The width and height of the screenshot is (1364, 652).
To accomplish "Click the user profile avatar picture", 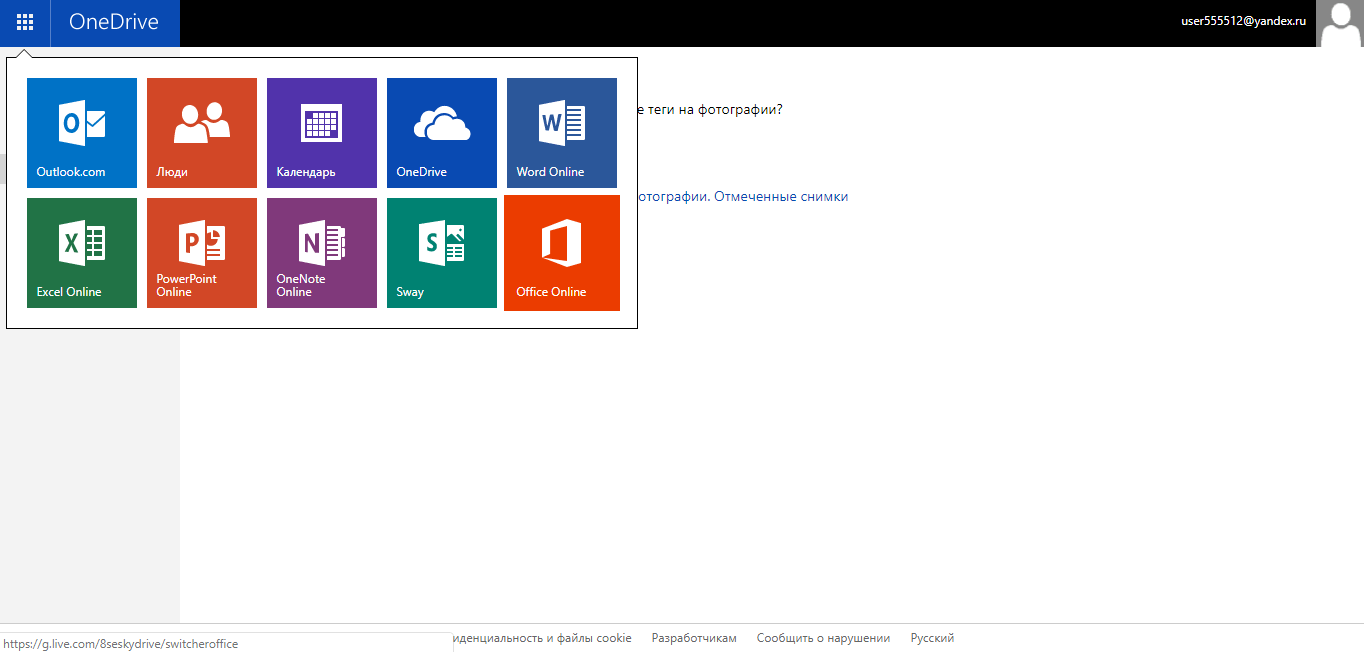I will coord(1340,23).
